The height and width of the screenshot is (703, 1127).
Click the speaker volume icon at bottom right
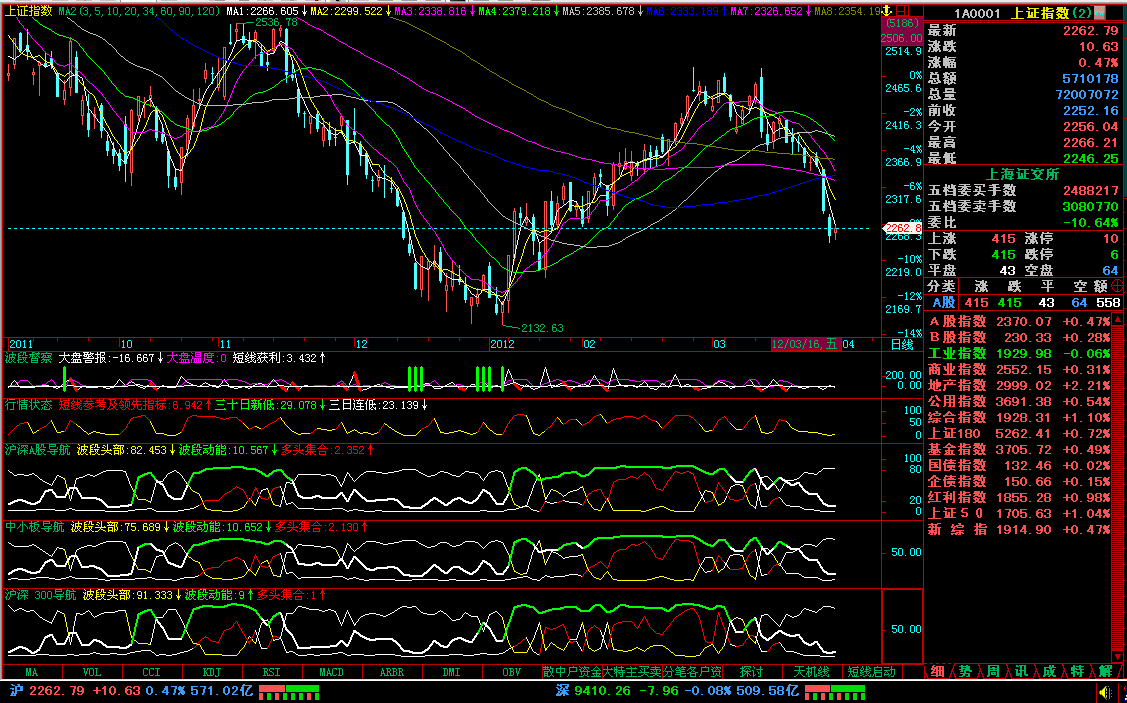click(x=1105, y=692)
